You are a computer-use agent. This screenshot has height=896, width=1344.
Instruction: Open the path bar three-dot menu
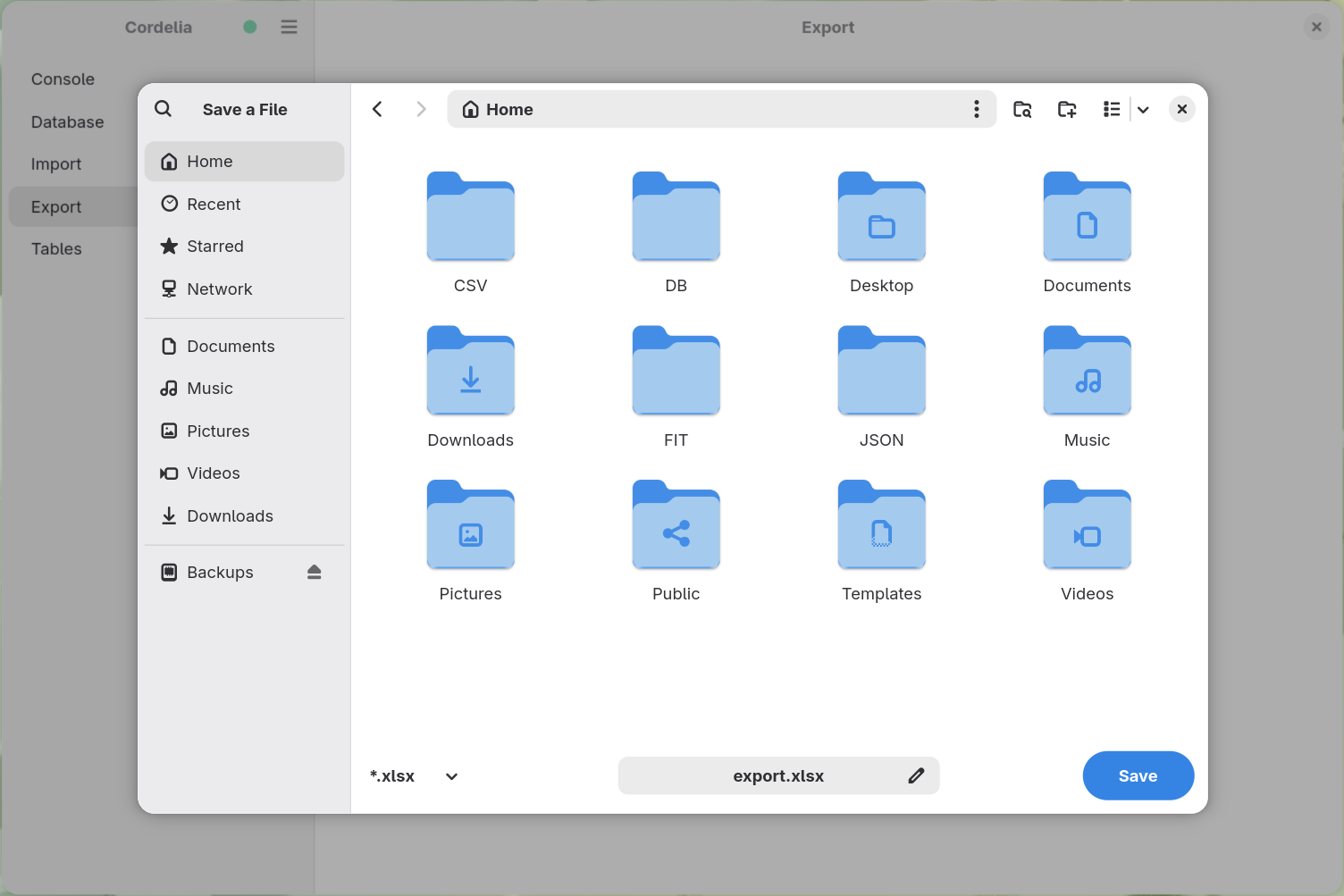coord(976,109)
